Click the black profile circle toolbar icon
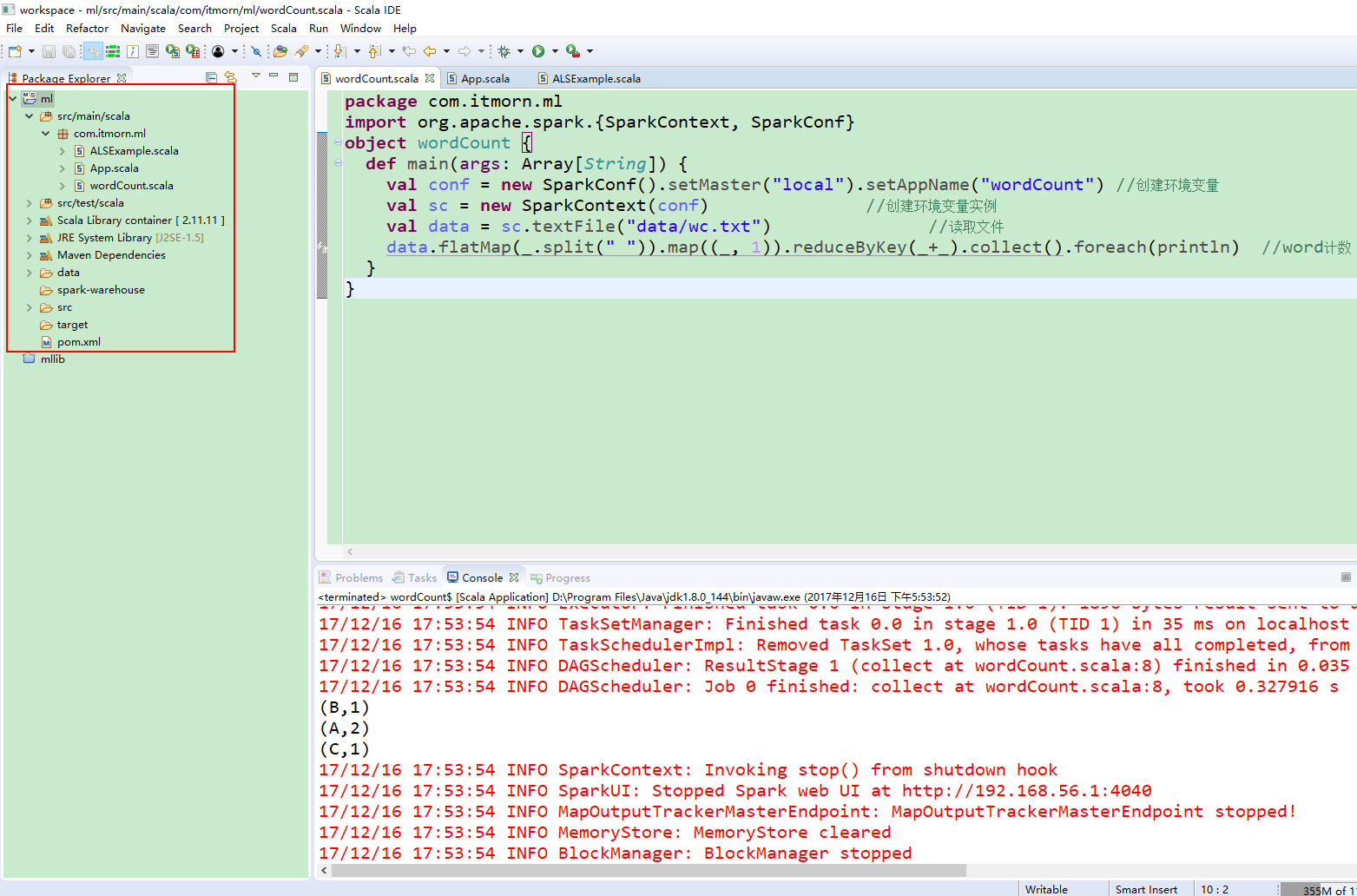This screenshot has height=896, width=1357. coord(218,51)
